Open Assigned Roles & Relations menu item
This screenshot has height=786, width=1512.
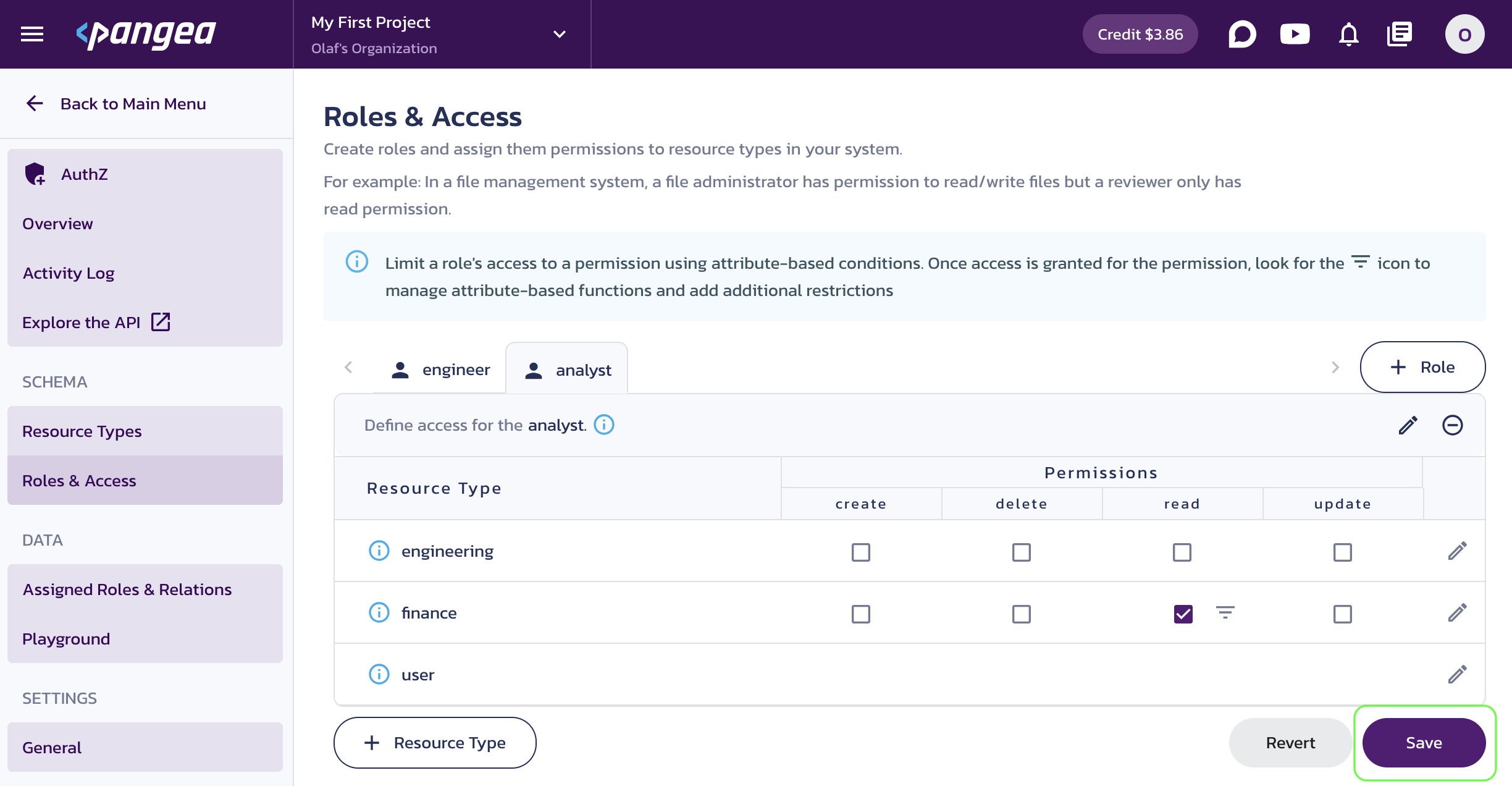(127, 589)
